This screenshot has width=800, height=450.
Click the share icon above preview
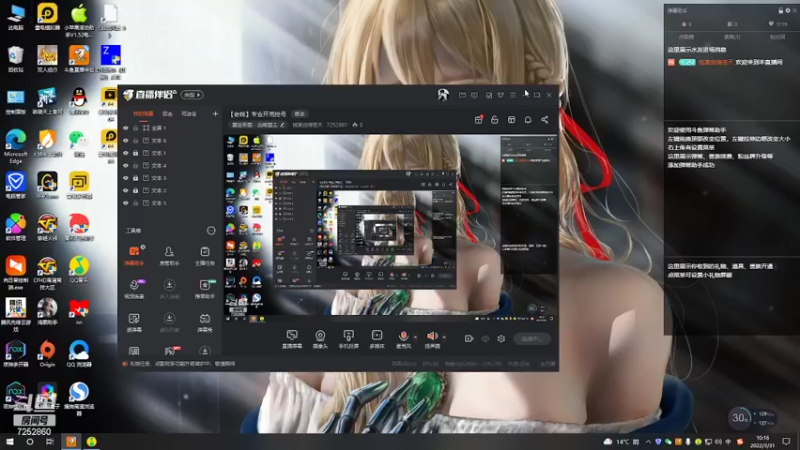(544, 119)
